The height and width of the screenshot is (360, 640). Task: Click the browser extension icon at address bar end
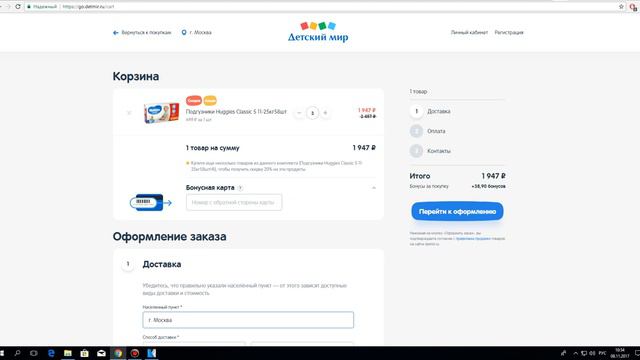pyautogui.click(x=633, y=7)
